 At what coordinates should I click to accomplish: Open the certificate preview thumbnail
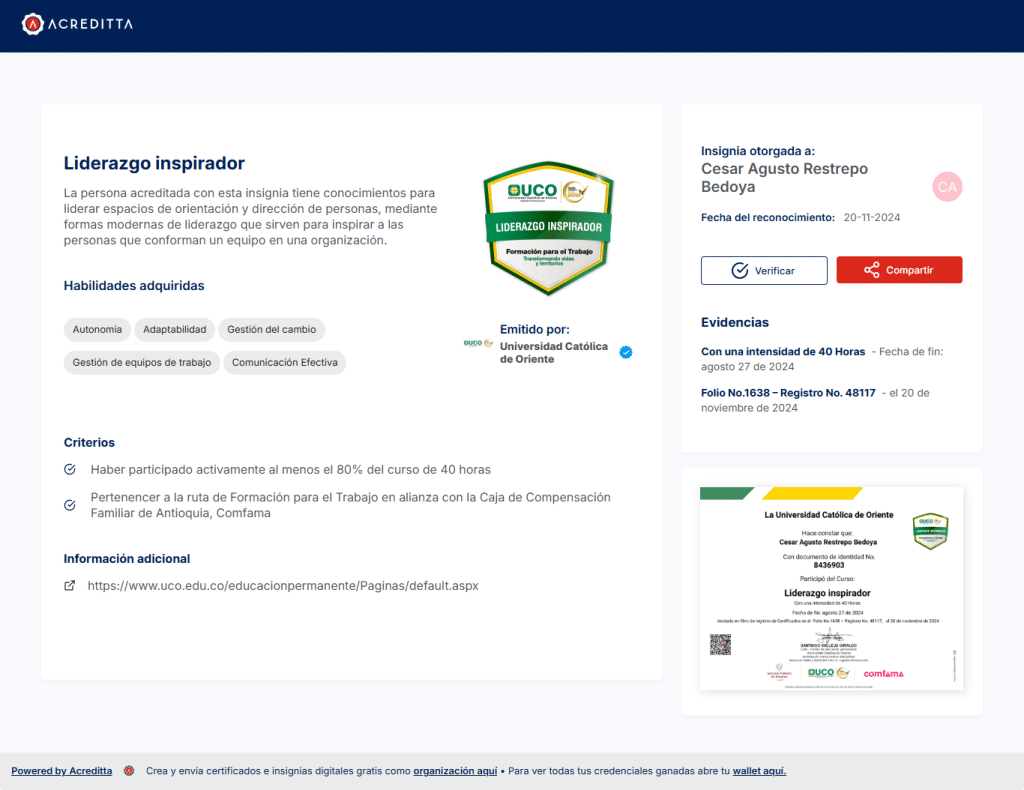click(831, 588)
